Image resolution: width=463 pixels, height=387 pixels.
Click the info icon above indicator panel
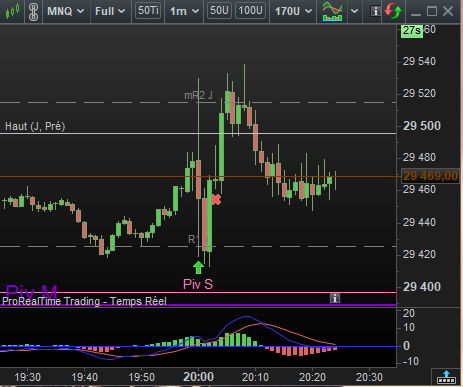[335, 298]
